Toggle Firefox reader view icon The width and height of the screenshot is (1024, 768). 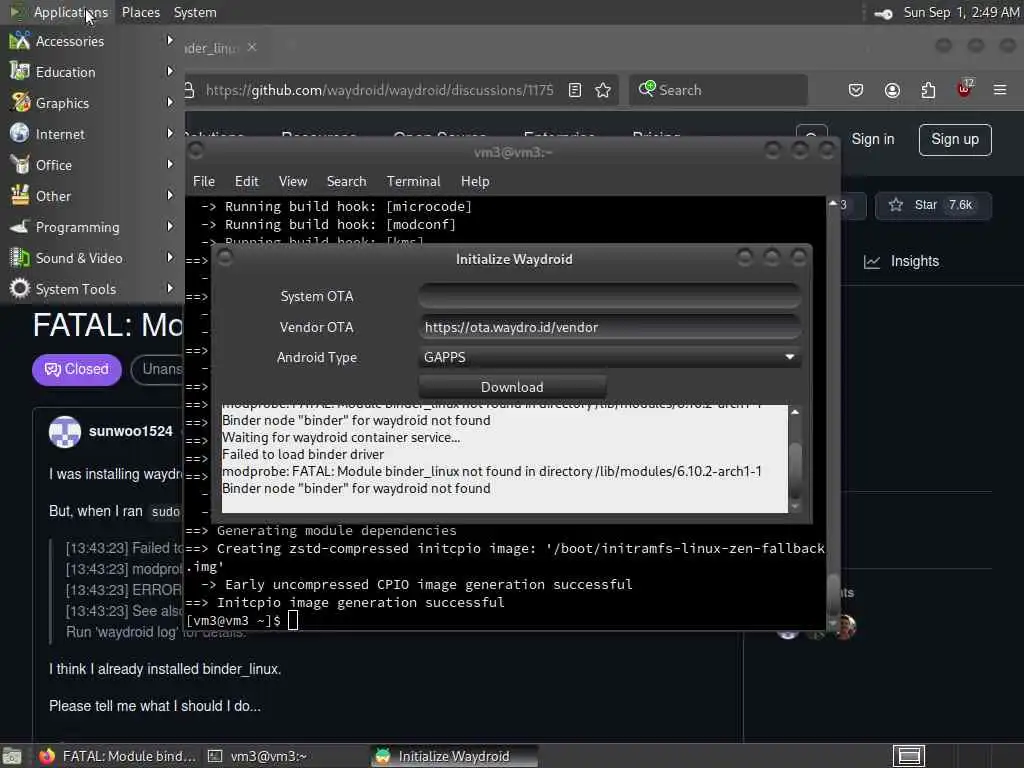575,90
